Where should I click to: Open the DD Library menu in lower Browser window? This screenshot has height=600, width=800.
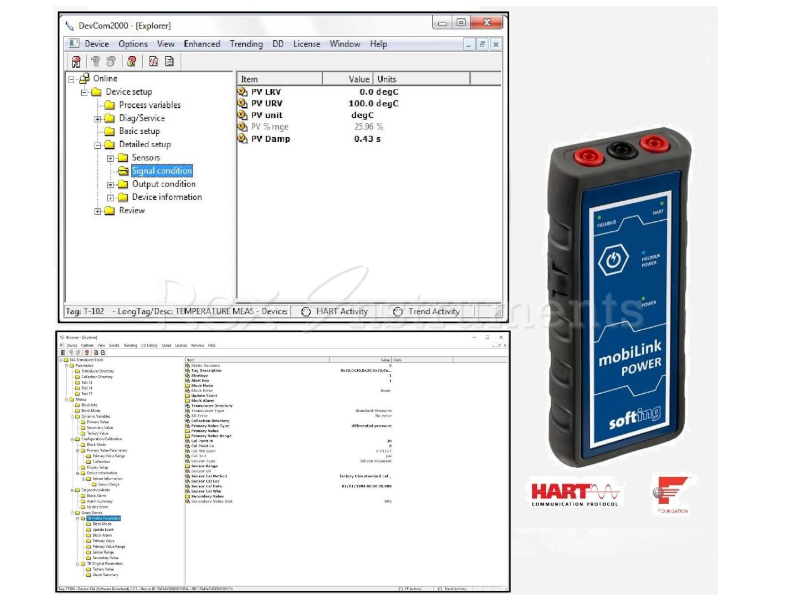(x=149, y=345)
